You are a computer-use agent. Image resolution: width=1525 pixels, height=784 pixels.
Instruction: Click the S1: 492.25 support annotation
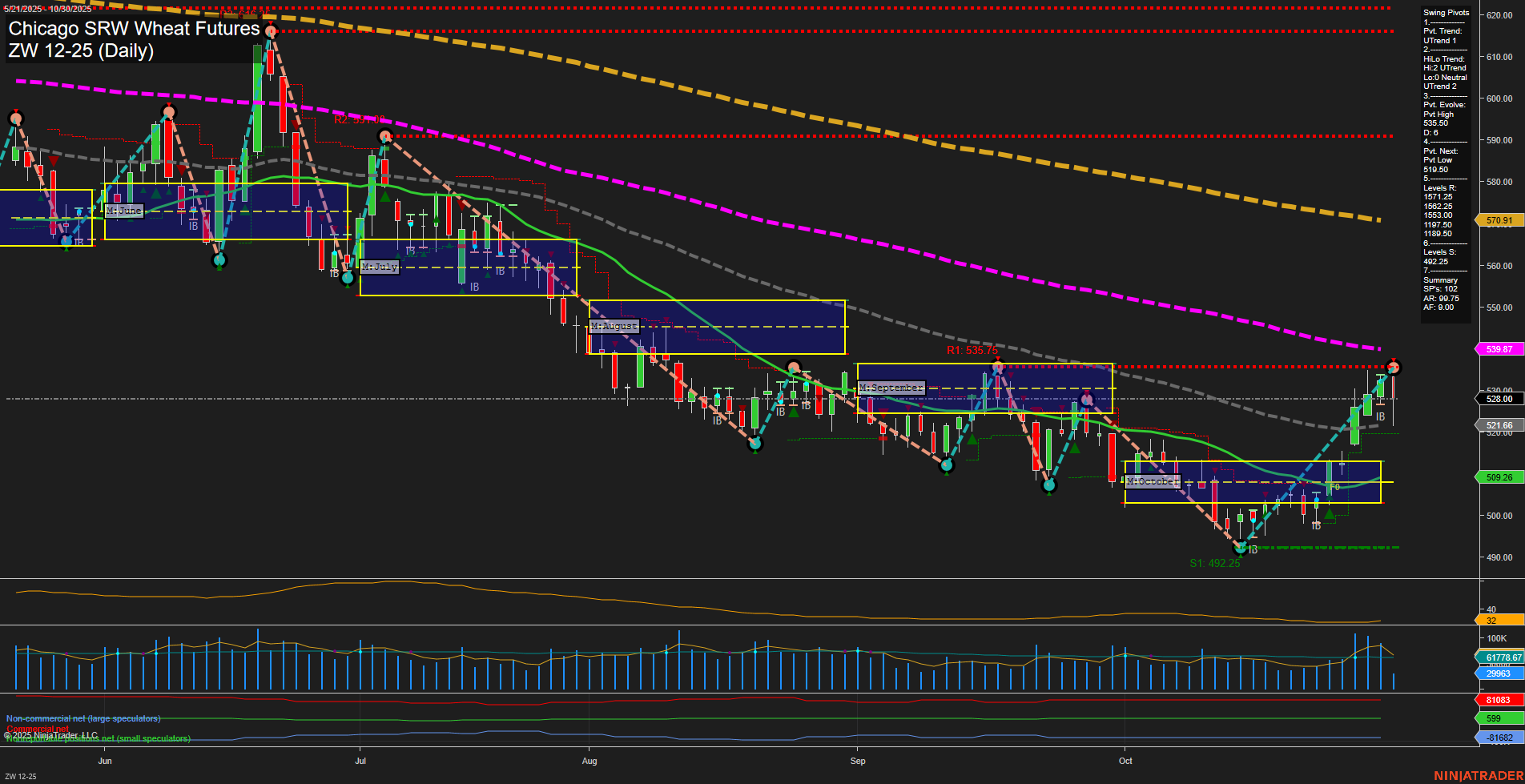click(x=1214, y=562)
